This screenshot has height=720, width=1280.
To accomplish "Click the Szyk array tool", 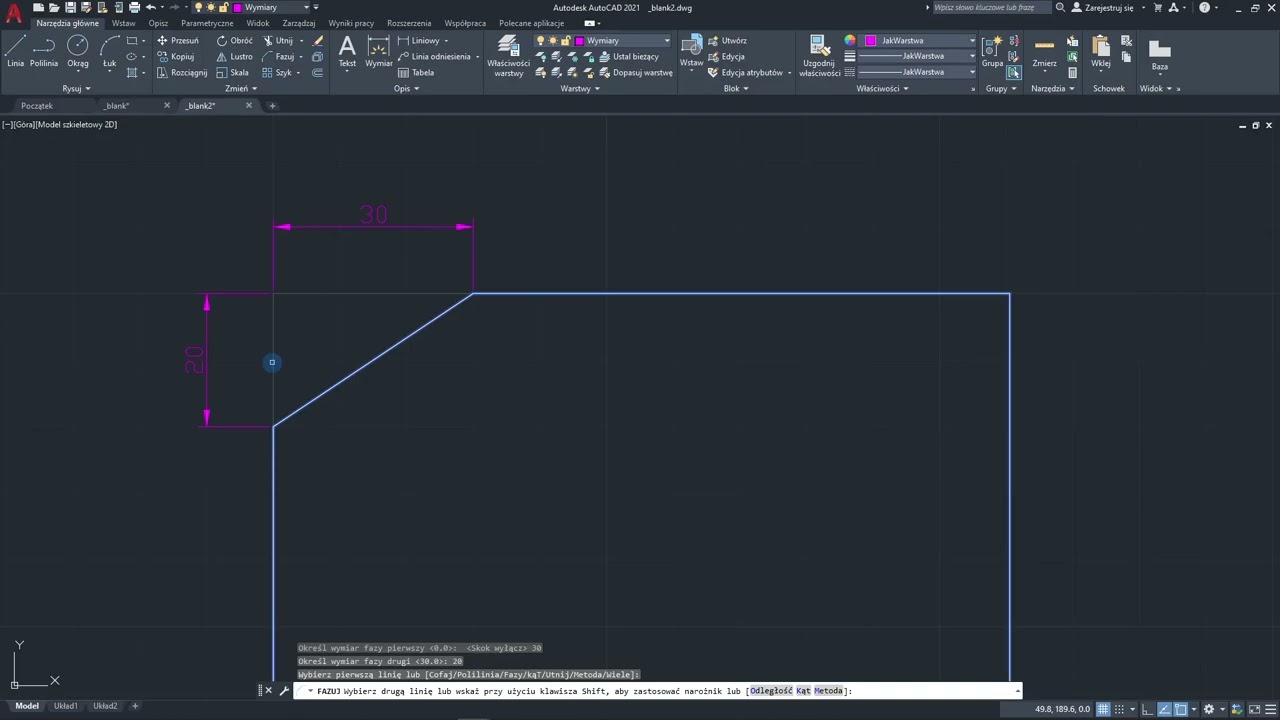I will pos(276,73).
